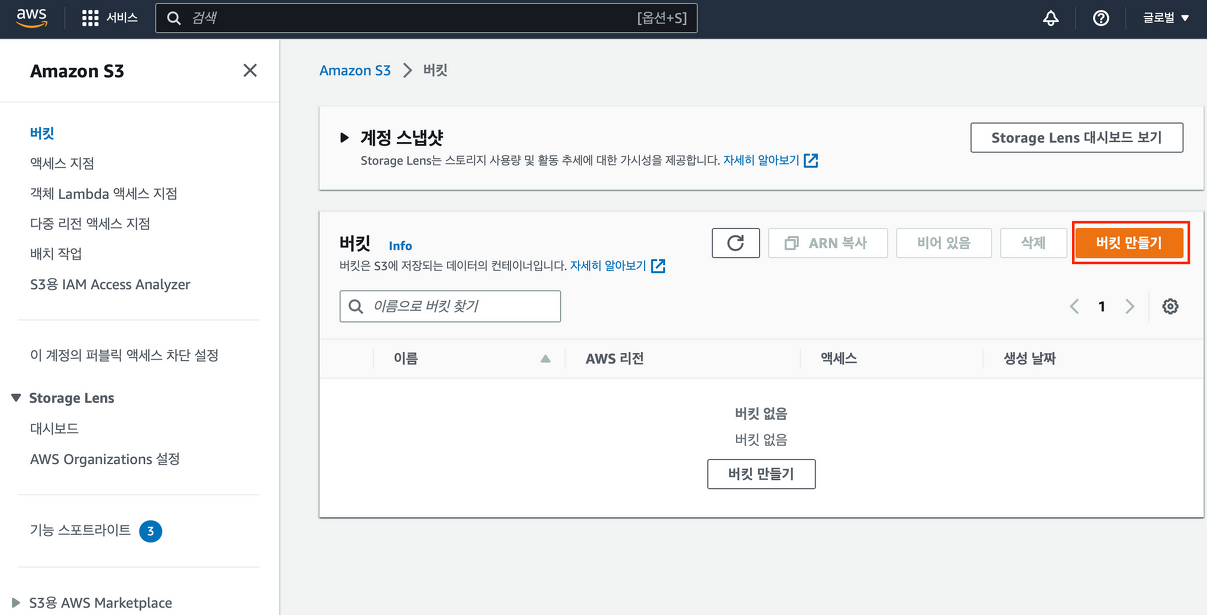1207x615 pixels.
Task: Click the AWS 리전 column header
Action: click(615, 359)
